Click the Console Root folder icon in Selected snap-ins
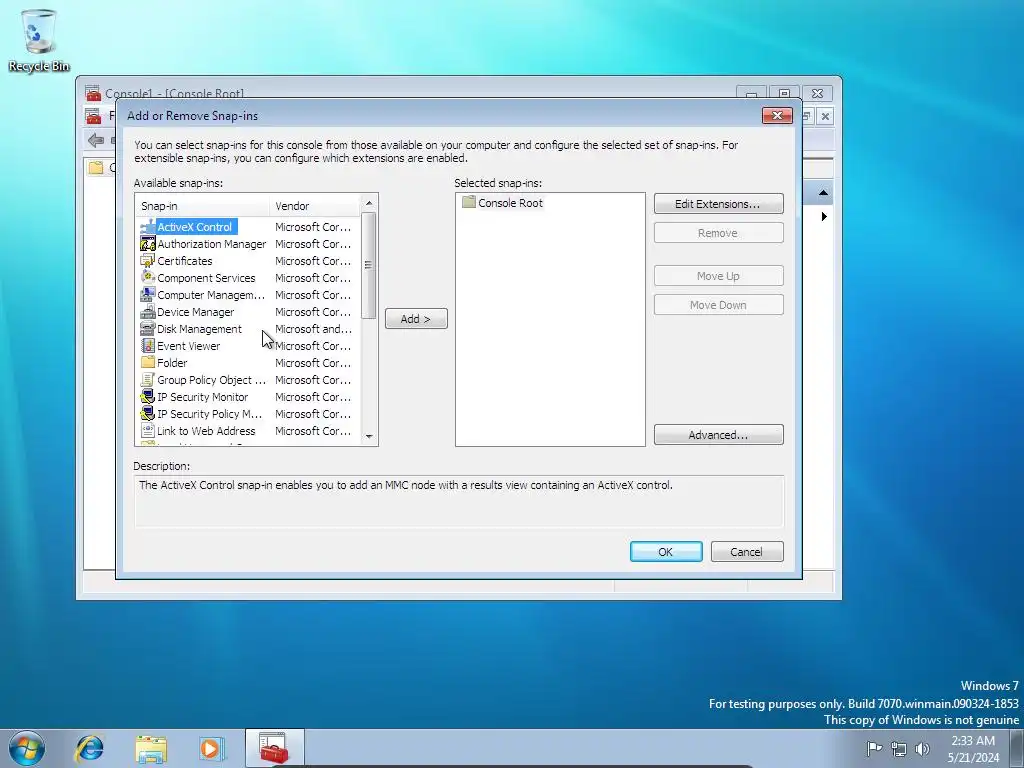 (x=468, y=202)
